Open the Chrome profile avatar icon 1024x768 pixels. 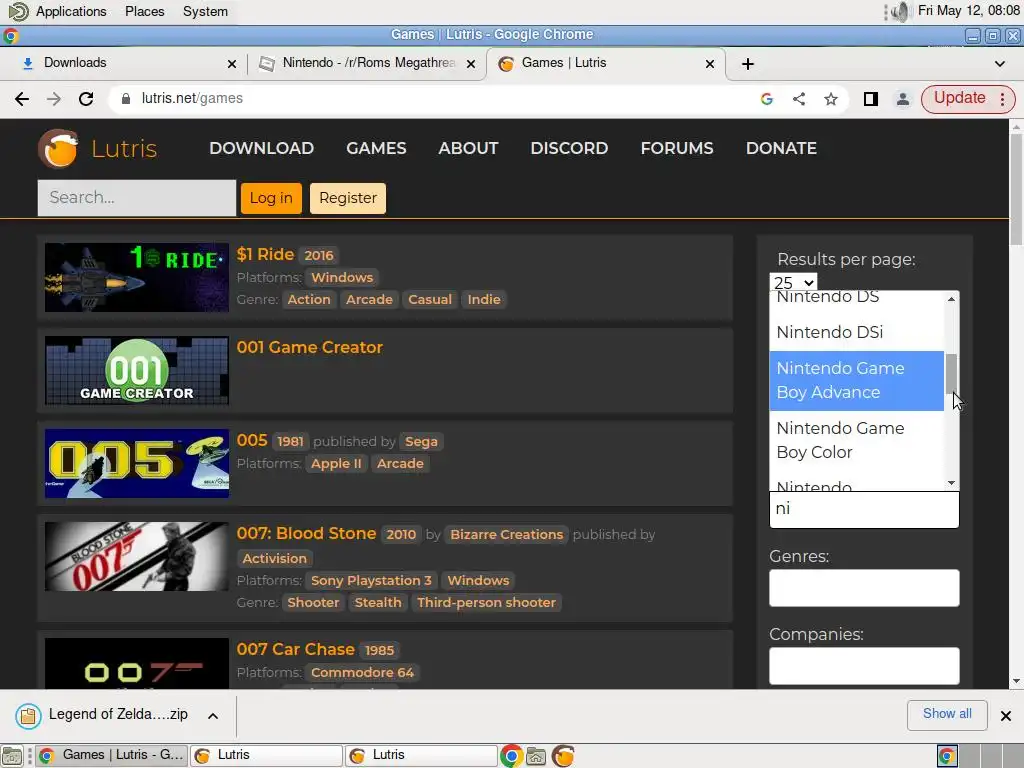[903, 99]
